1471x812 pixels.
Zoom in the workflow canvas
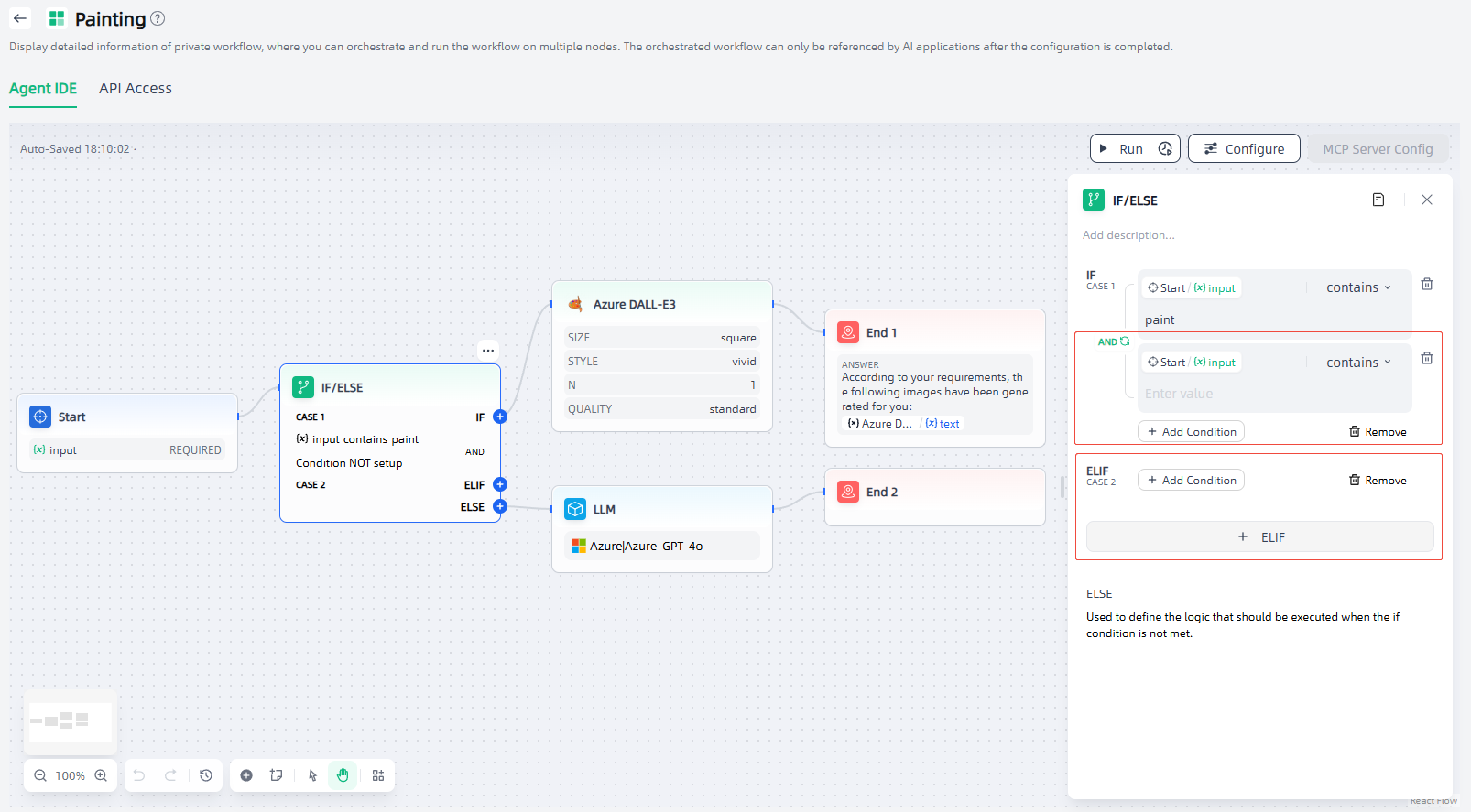[101, 775]
